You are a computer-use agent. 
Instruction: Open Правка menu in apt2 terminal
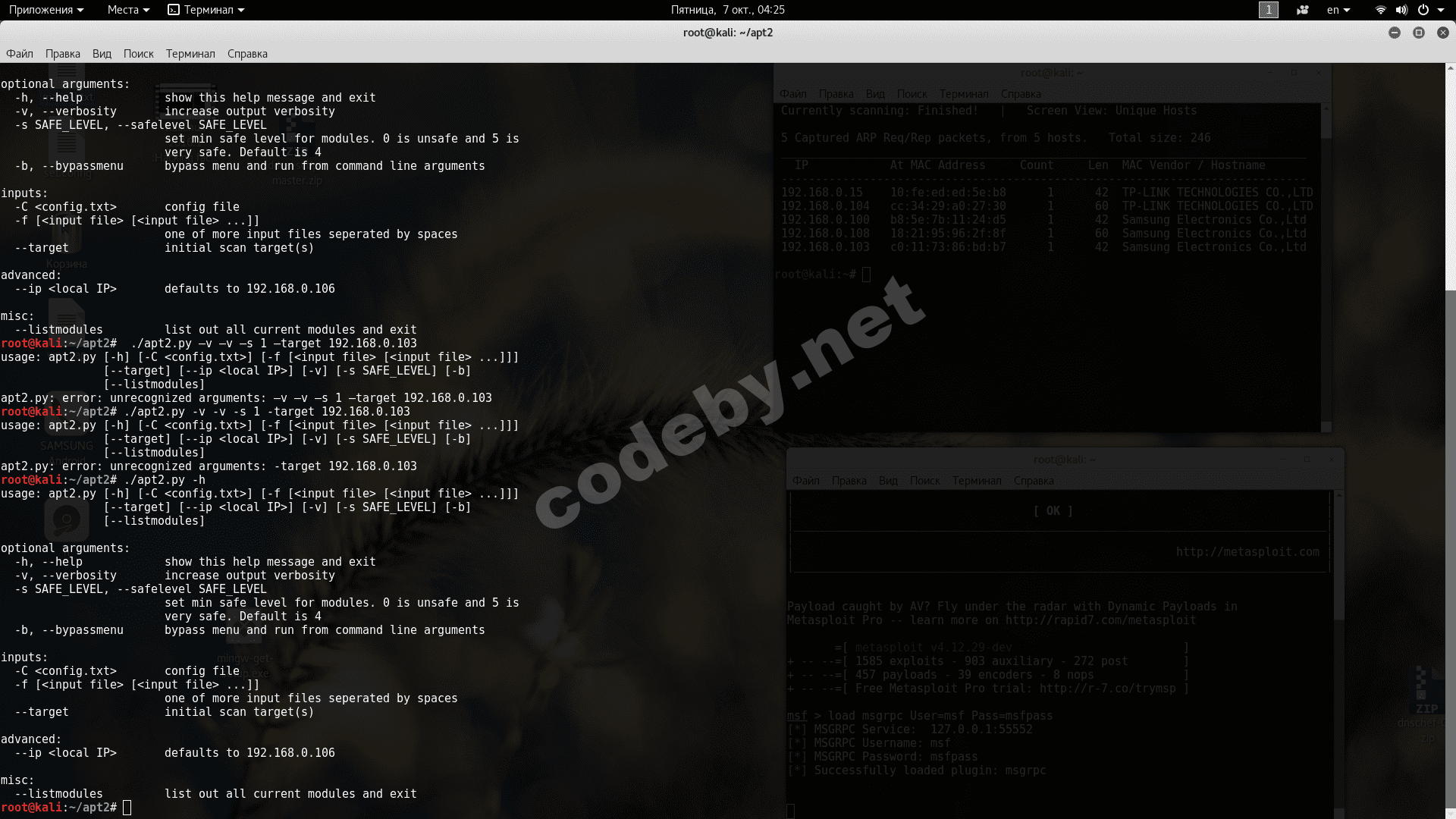(63, 54)
